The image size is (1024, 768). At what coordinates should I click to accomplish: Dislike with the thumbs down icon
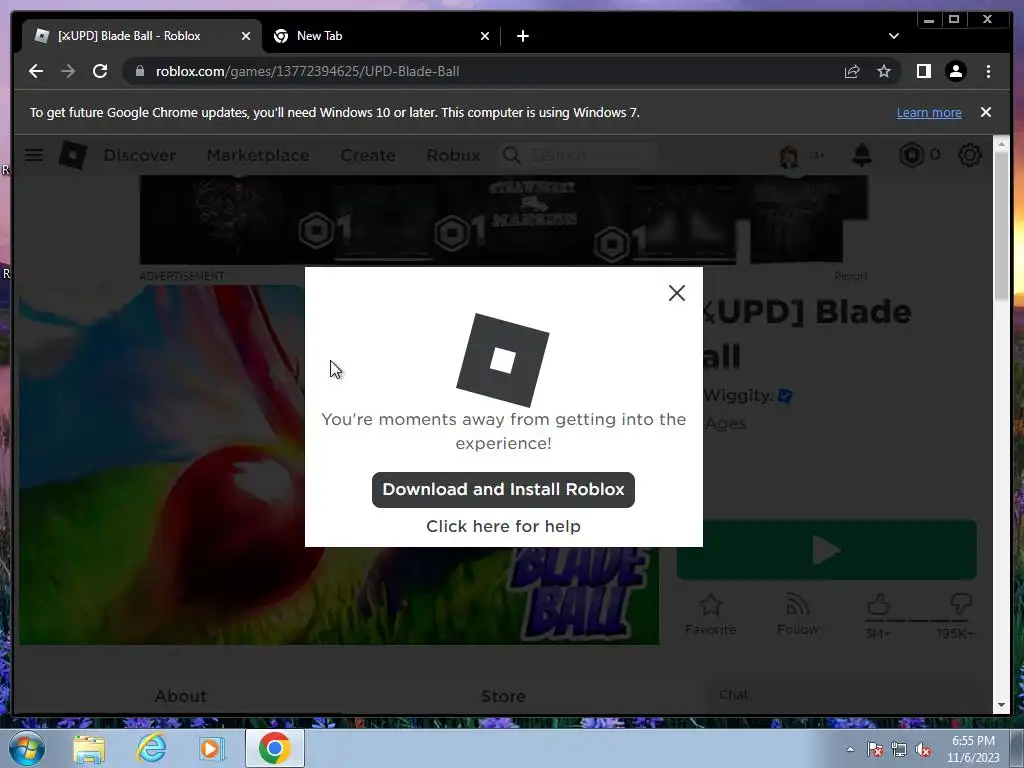[x=961, y=604]
